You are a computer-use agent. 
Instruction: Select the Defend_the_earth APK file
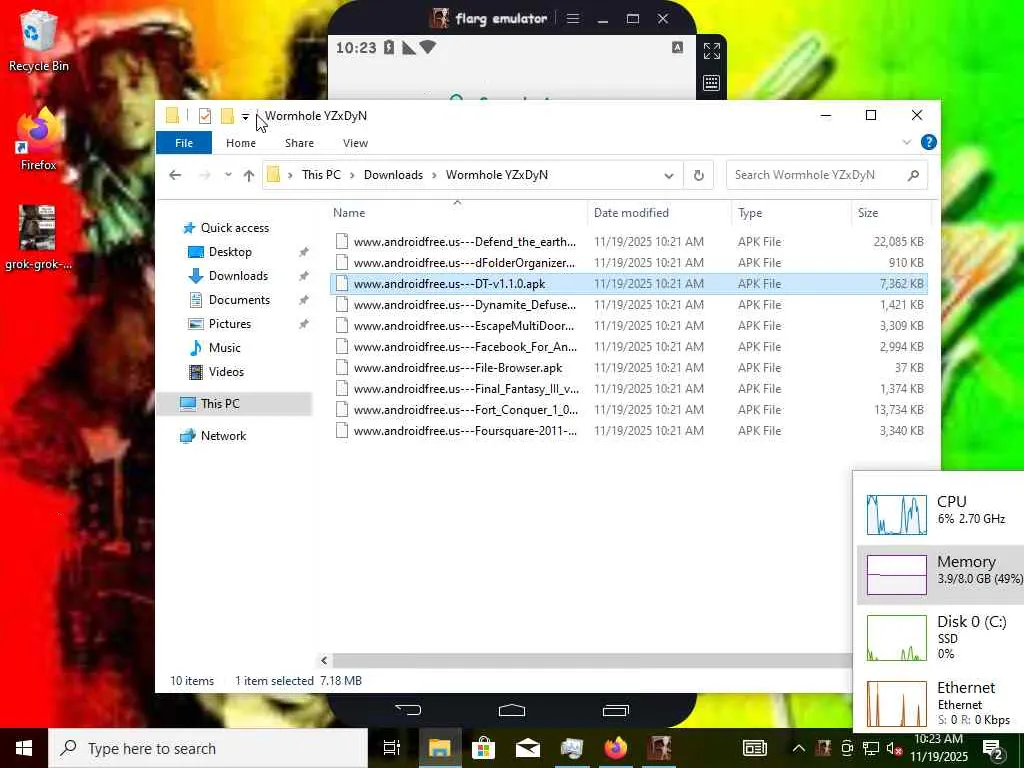tap(628, 242)
